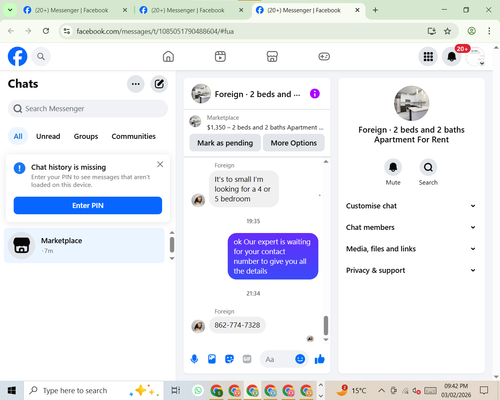
Task: Reload the page
Action: [x=46, y=31]
